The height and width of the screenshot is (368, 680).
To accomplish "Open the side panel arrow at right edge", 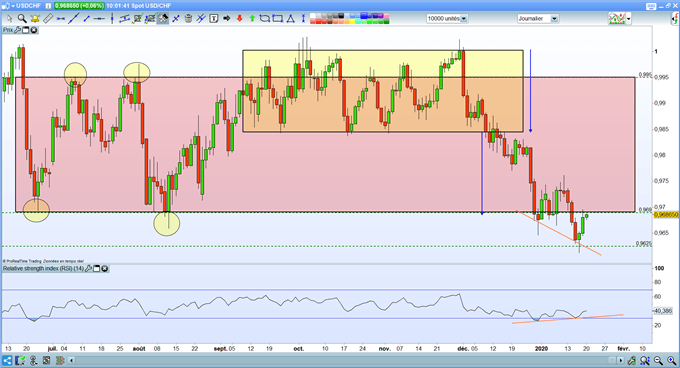I will click(676, 19).
